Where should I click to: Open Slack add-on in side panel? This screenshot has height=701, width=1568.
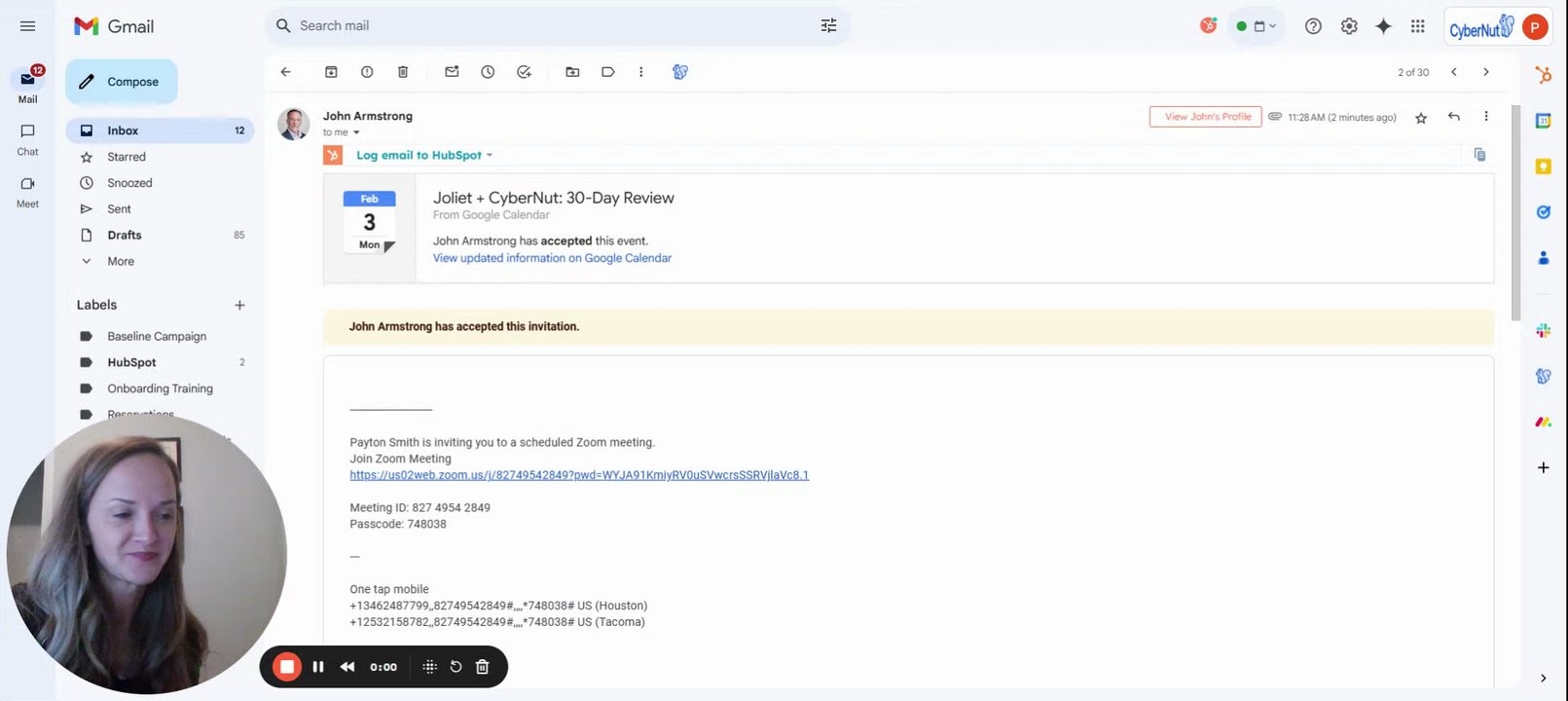pos(1543,331)
